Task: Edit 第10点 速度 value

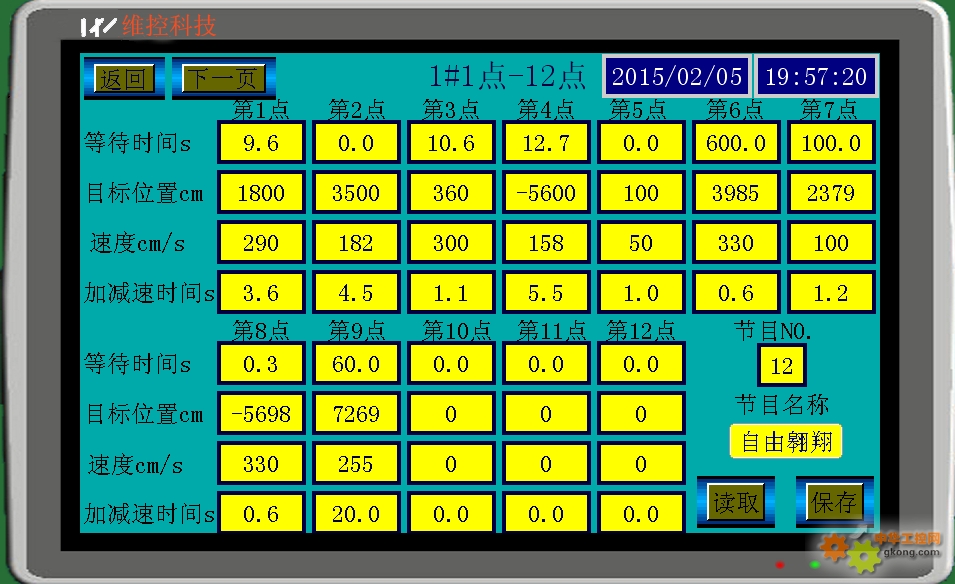Action: coord(451,463)
